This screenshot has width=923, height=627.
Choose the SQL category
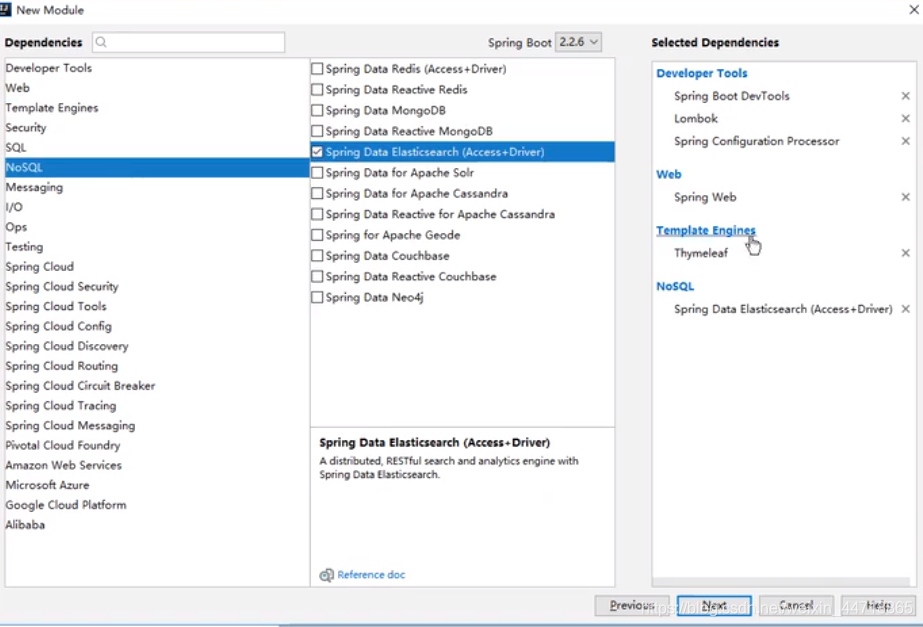point(157,147)
